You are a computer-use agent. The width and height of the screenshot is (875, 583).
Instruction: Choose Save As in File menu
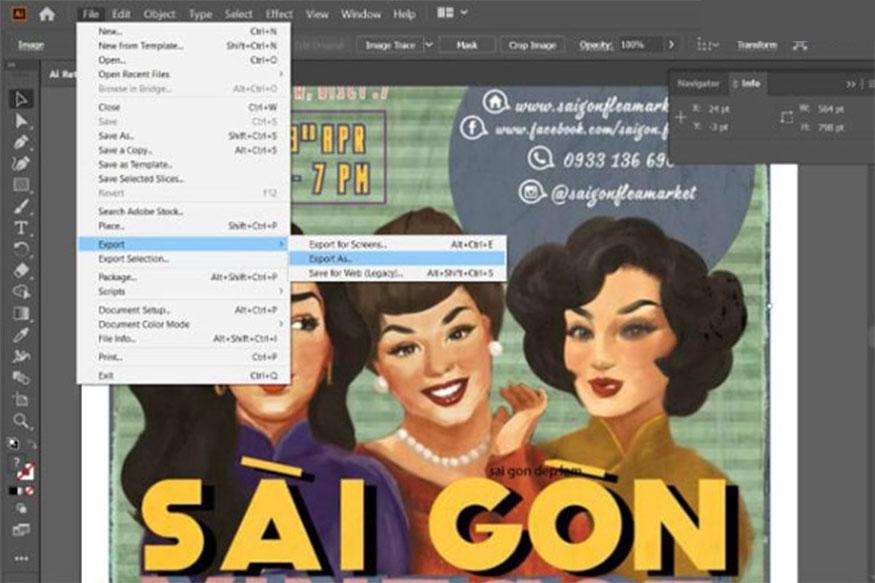(183, 136)
